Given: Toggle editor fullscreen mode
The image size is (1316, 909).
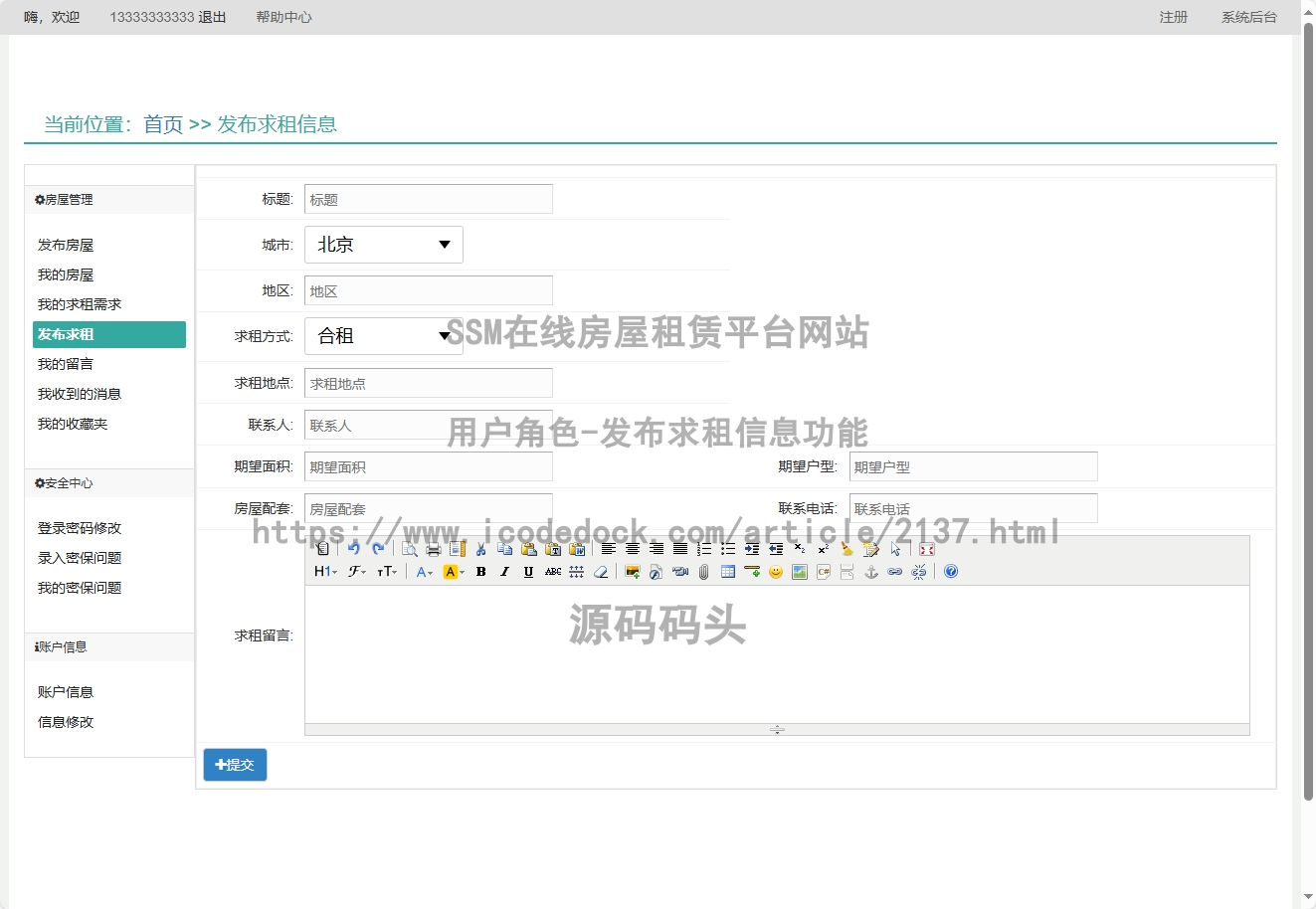Looking at the screenshot, I should tap(927, 549).
